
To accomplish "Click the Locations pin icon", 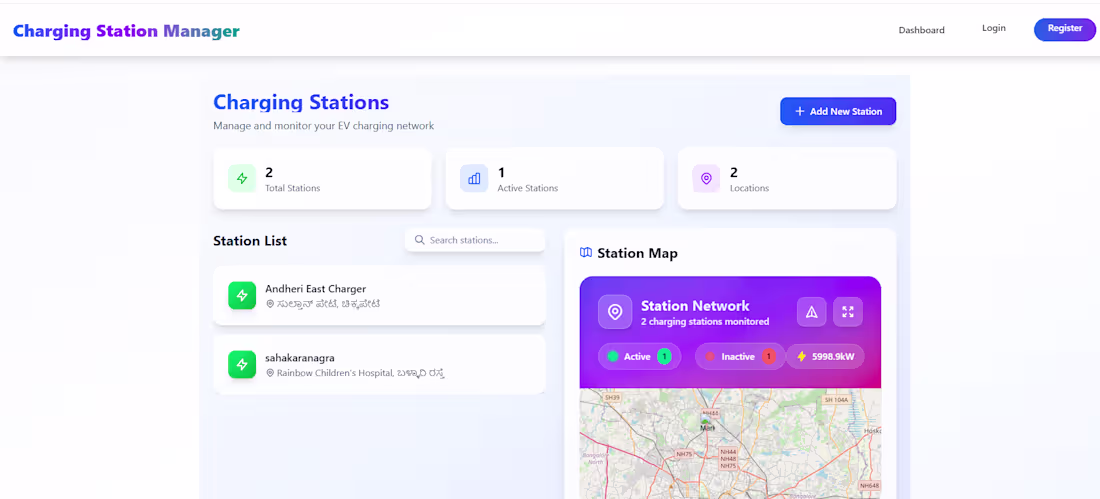I will (x=706, y=178).
